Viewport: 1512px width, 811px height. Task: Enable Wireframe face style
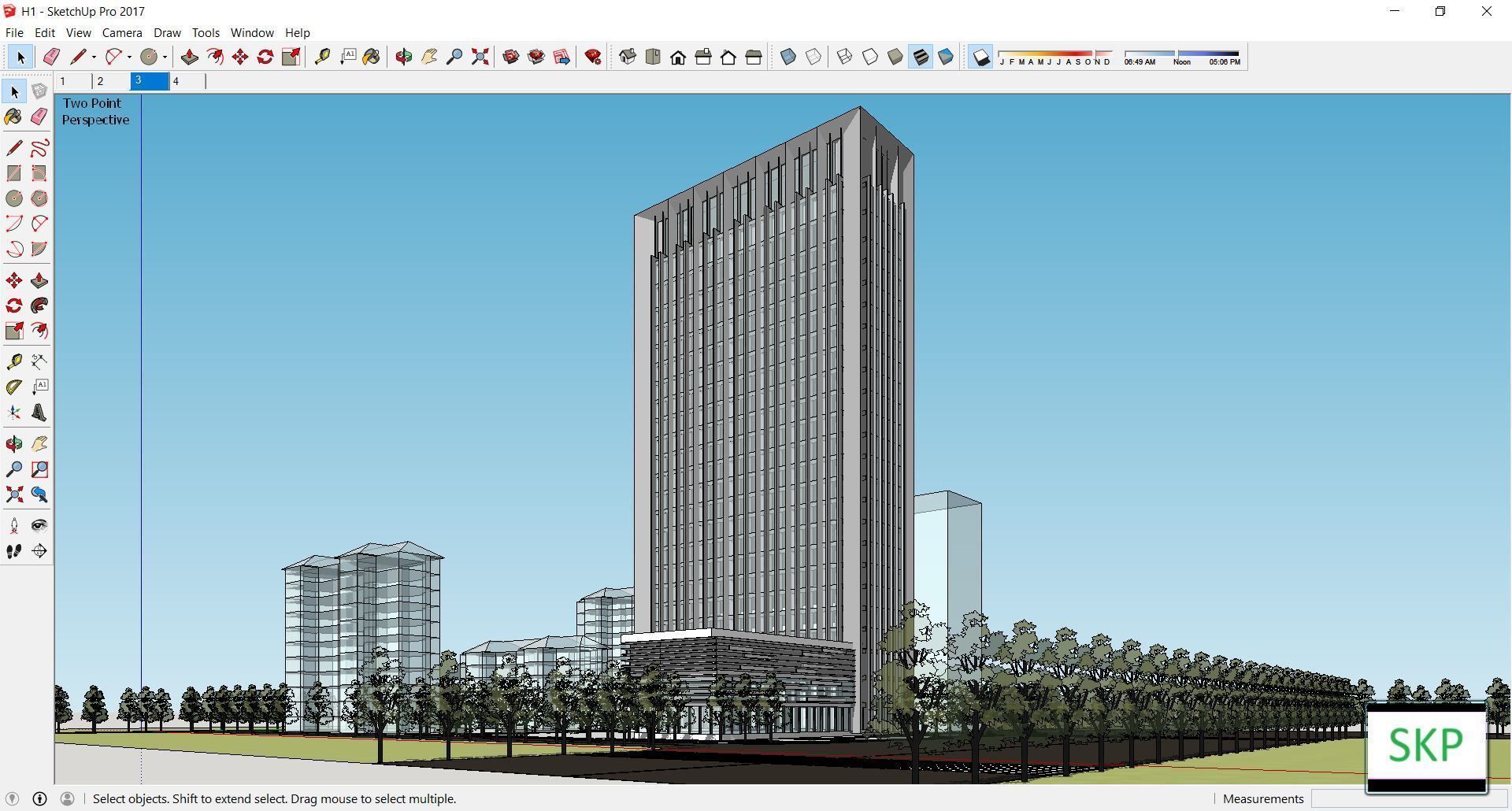click(844, 57)
